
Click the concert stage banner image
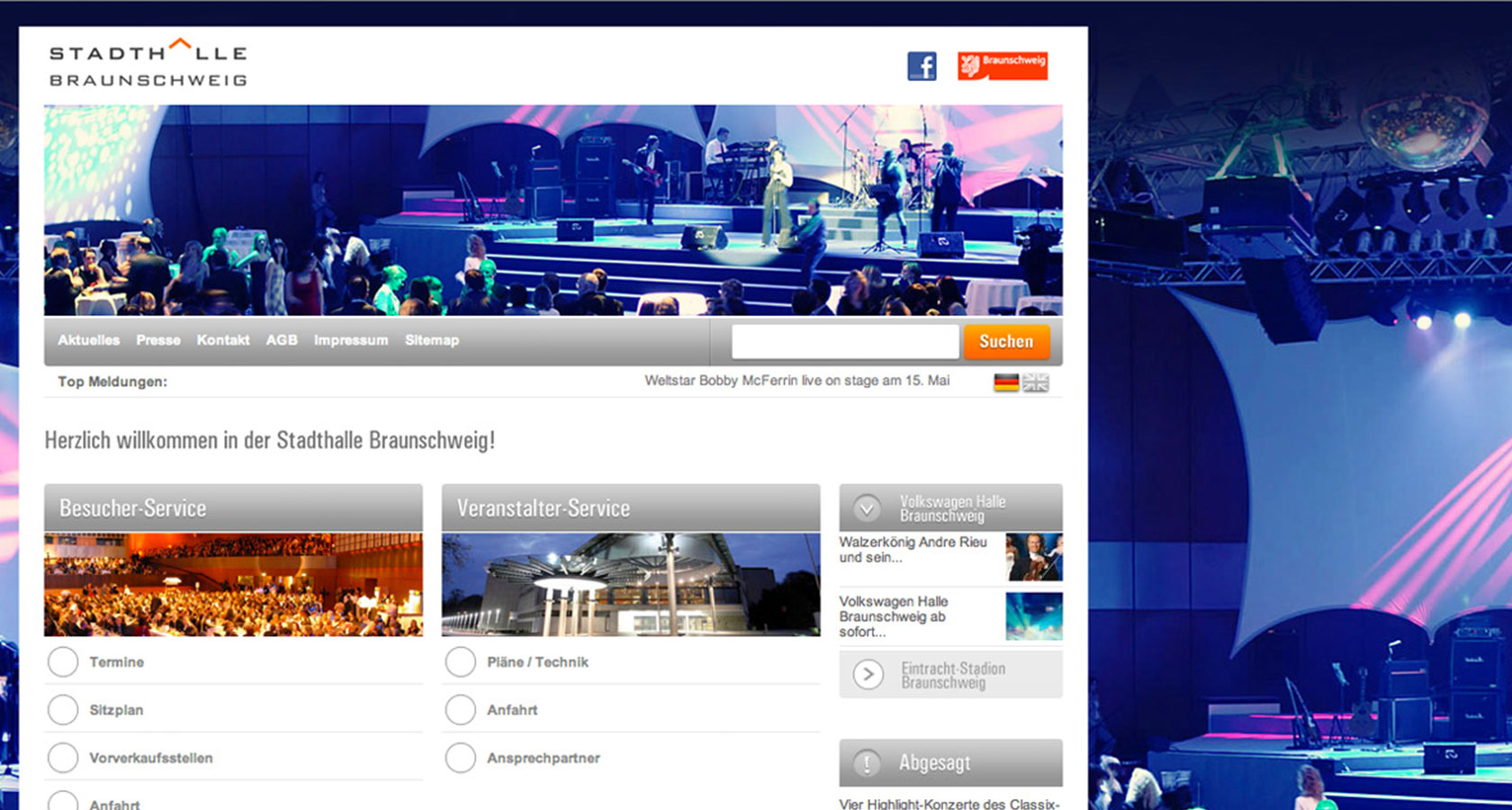pos(553,211)
